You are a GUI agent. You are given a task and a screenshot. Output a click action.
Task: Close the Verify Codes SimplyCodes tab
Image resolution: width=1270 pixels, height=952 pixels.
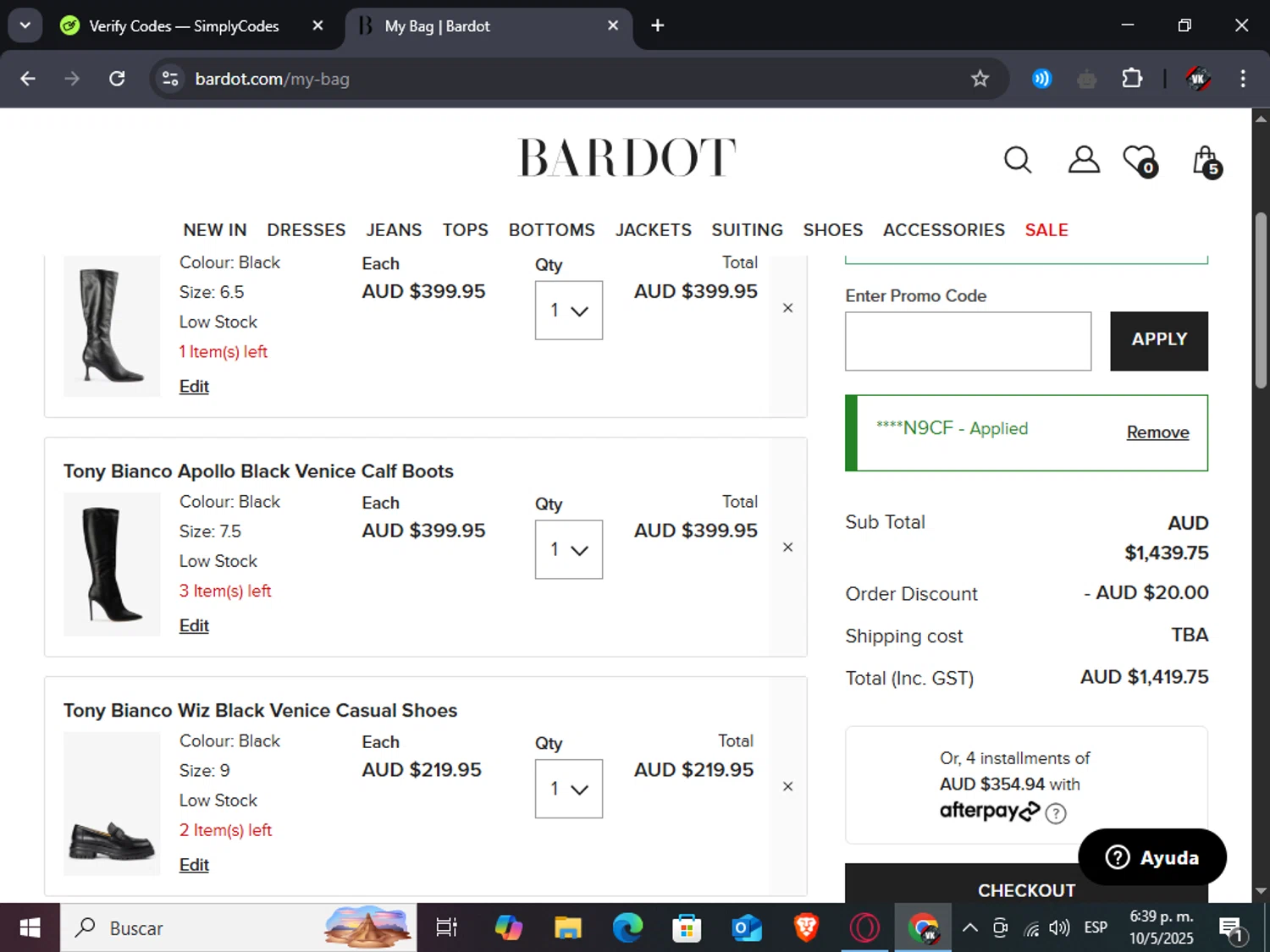click(x=317, y=25)
